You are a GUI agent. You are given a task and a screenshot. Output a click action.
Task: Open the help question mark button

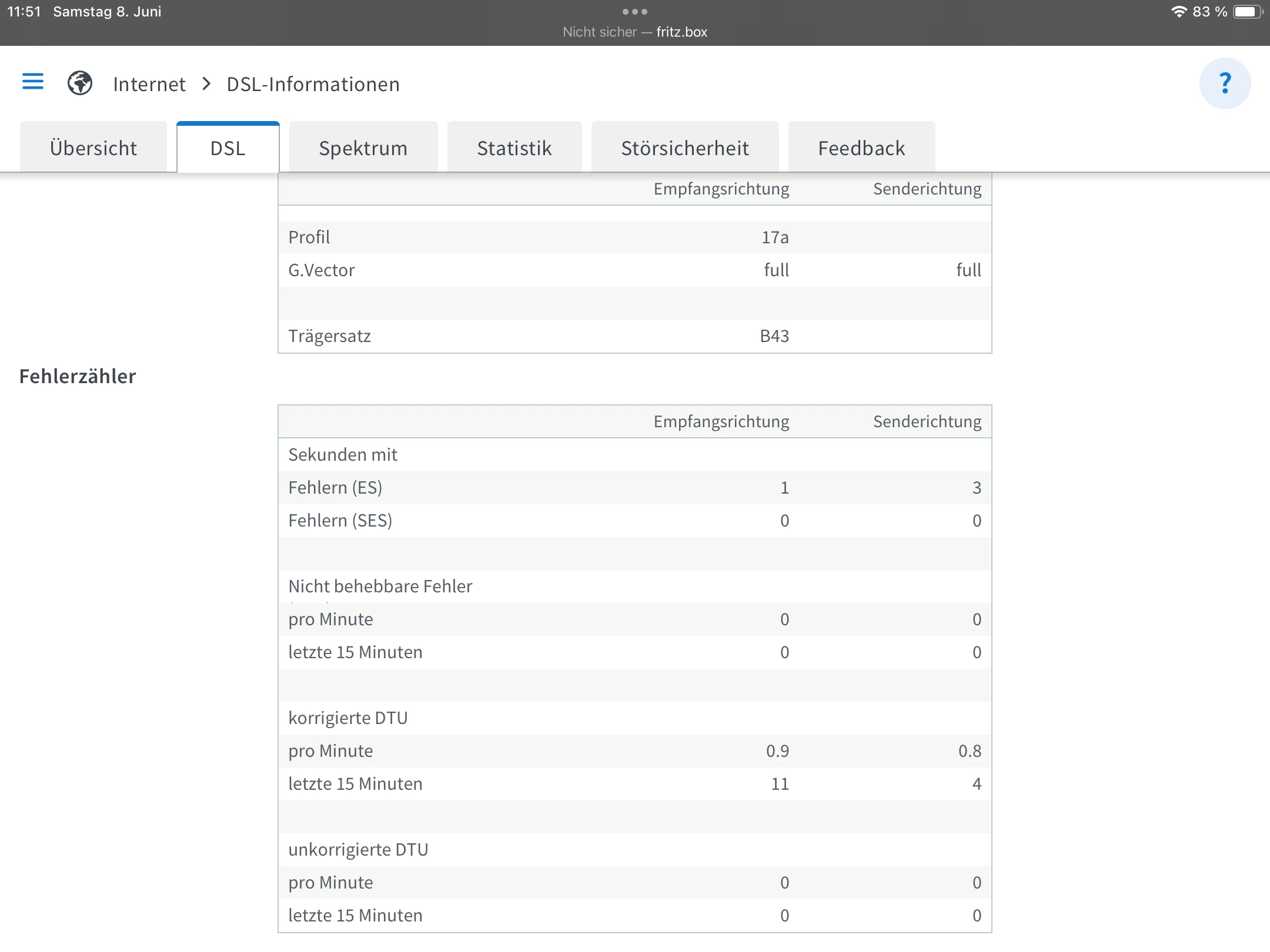click(x=1225, y=83)
